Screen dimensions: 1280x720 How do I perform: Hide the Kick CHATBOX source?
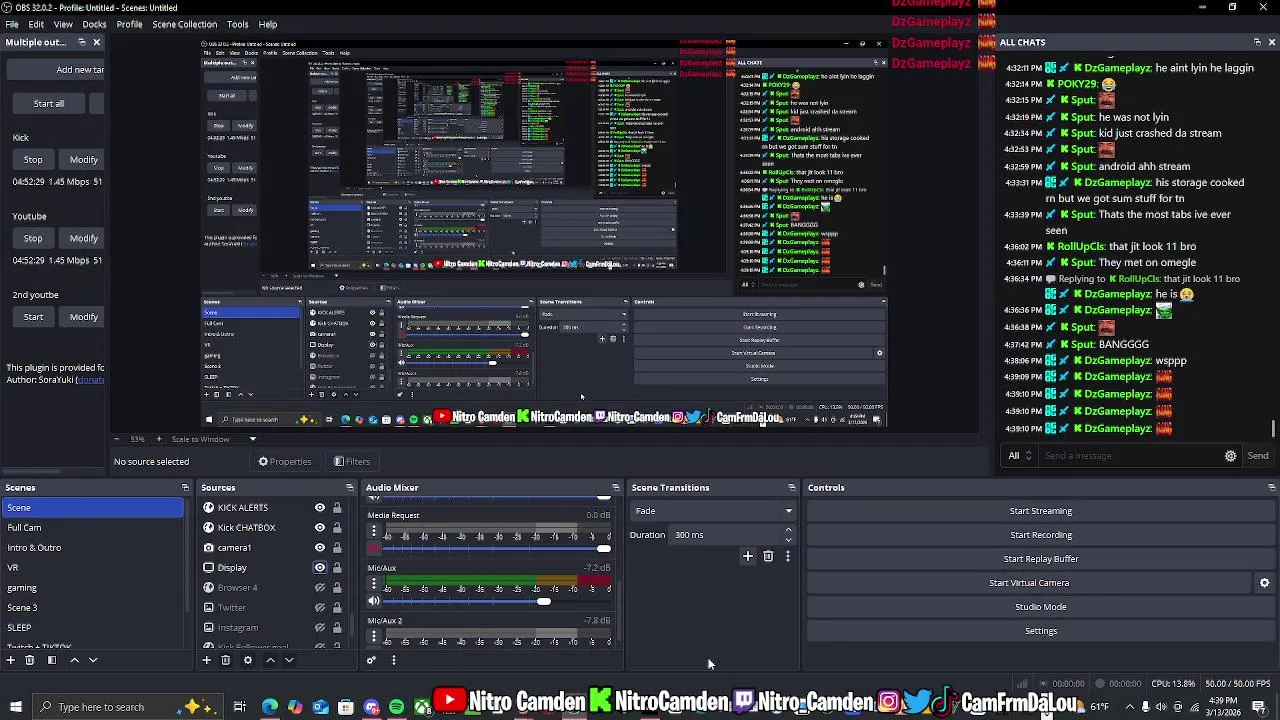pos(320,528)
